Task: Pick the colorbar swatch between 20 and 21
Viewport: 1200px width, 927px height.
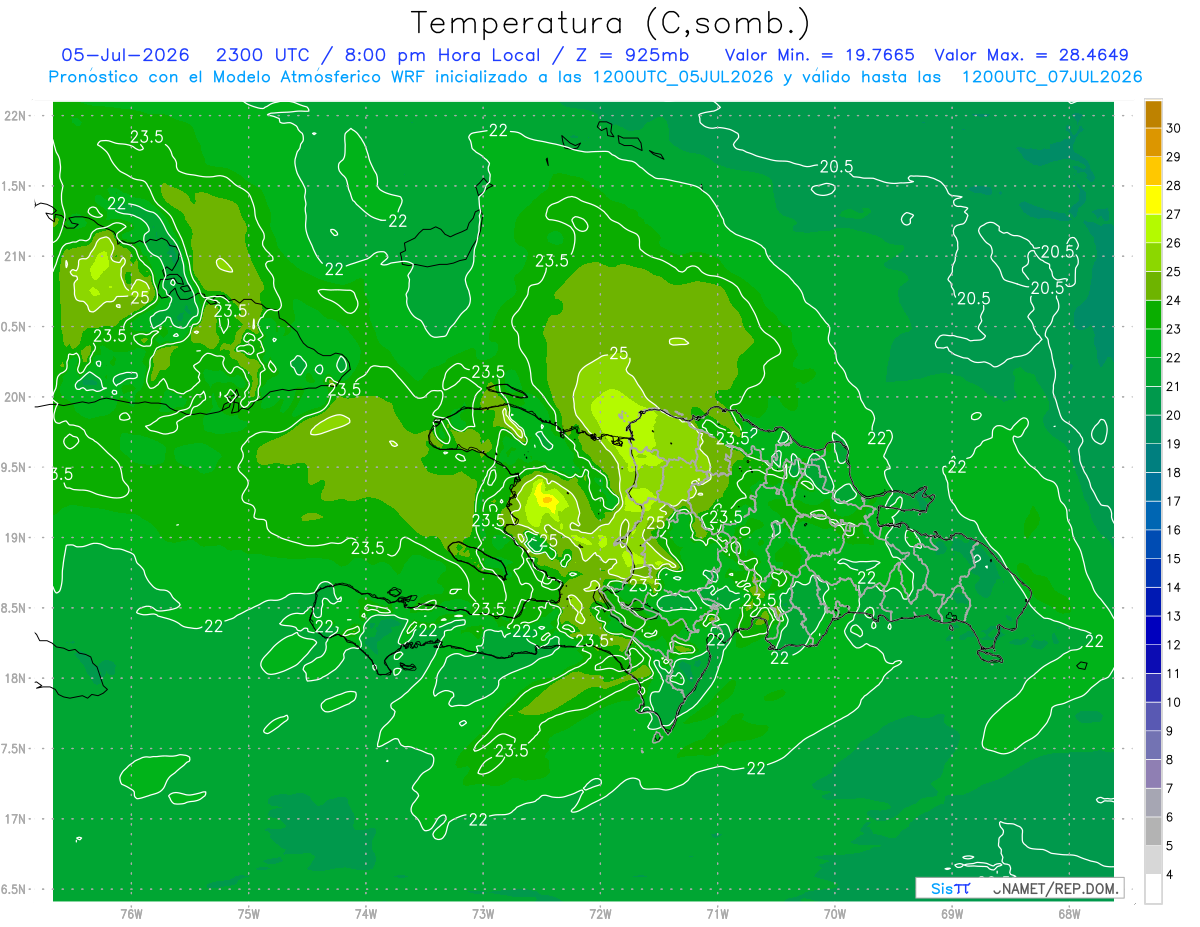Action: [1153, 401]
